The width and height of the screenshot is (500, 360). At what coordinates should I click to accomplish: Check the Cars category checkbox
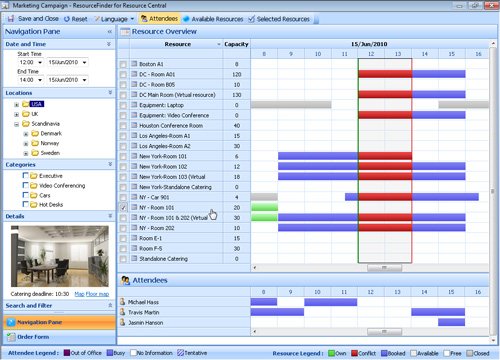pos(25,195)
